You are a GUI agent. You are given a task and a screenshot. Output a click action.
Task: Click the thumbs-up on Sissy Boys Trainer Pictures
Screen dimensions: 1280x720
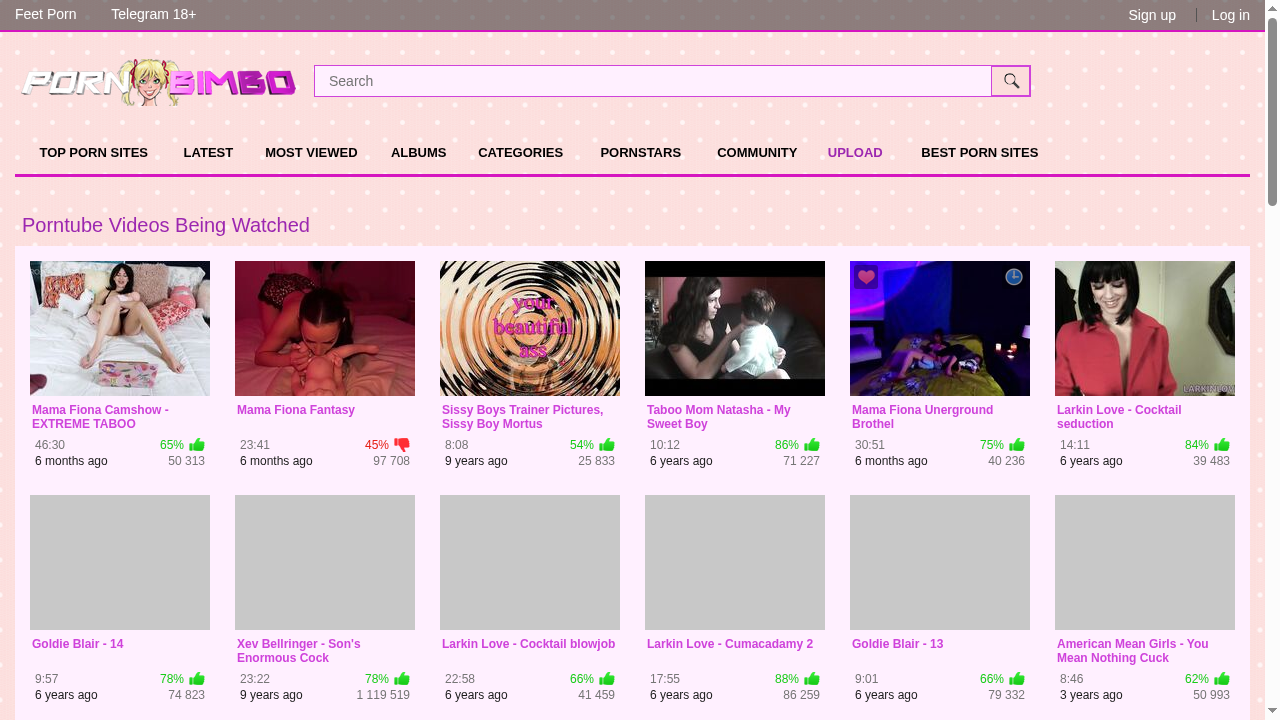[x=606, y=444]
